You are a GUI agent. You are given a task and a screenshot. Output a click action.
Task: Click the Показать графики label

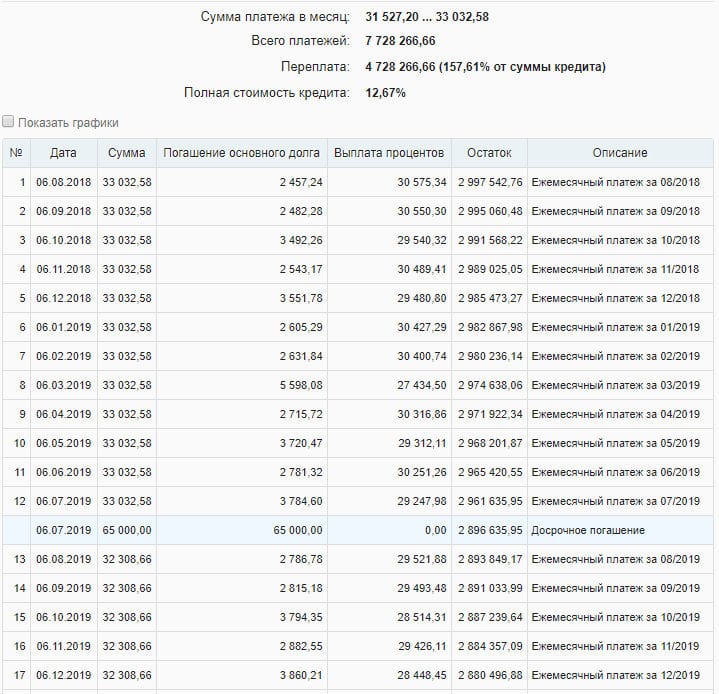point(68,123)
